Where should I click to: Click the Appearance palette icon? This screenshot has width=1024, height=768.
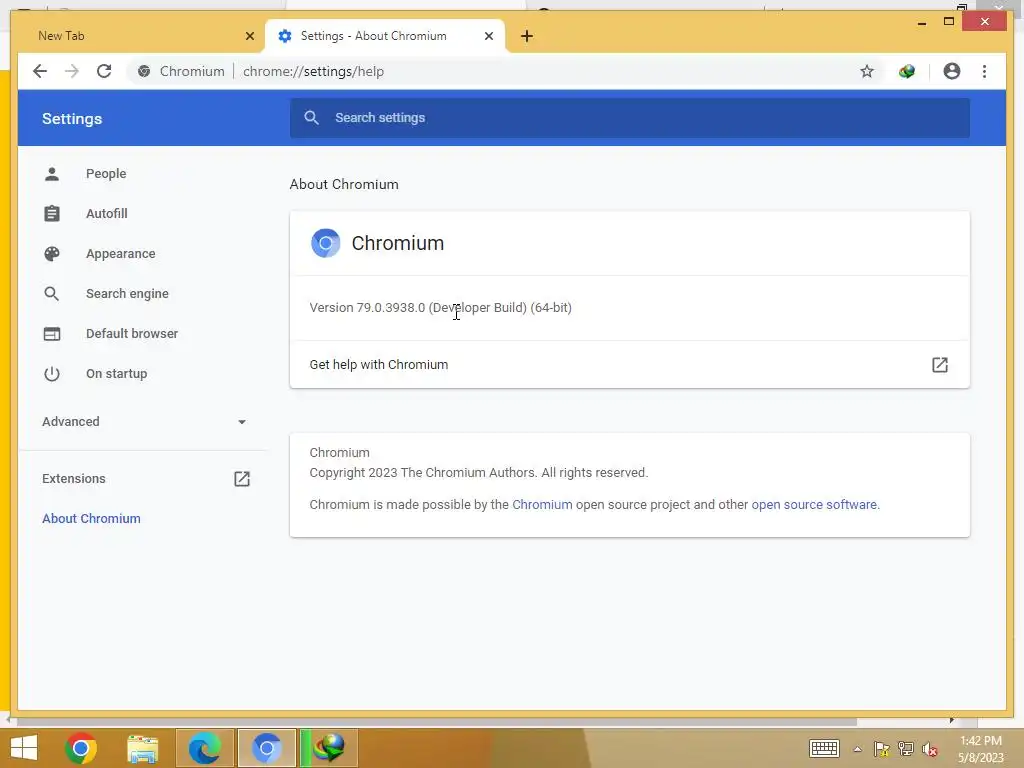click(52, 253)
